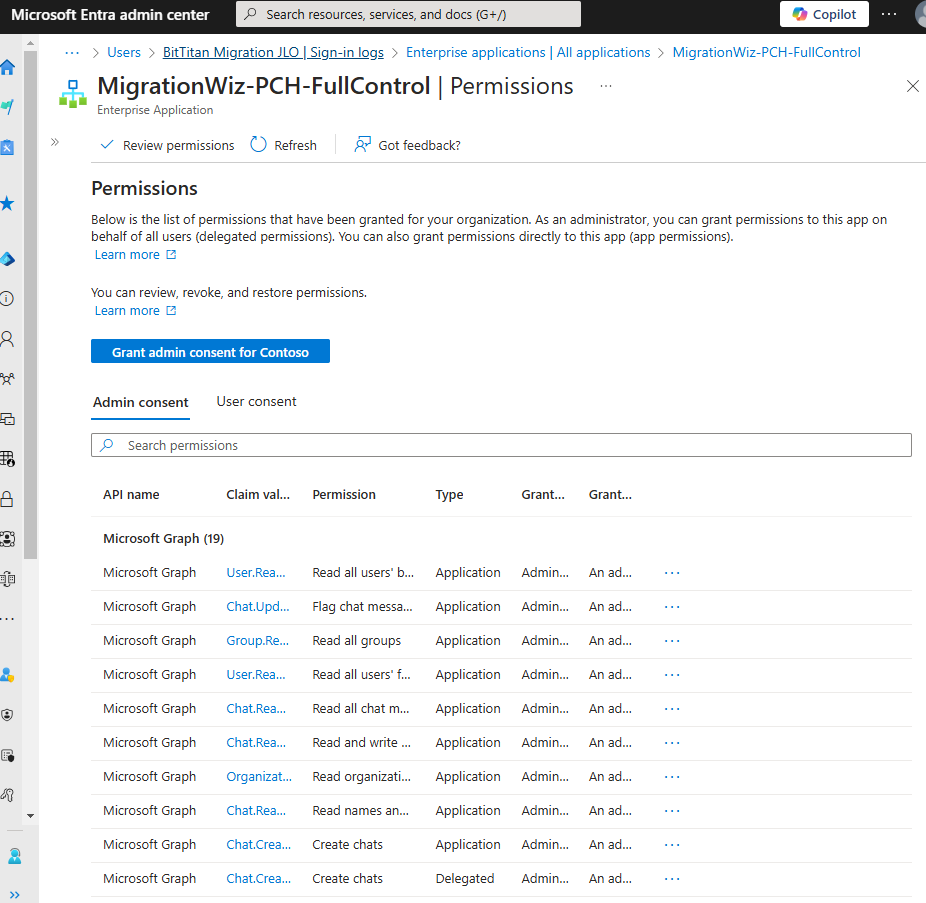Open MigrationWiz-PCH-FullControl breadcrumb link
926x903 pixels.
point(767,53)
